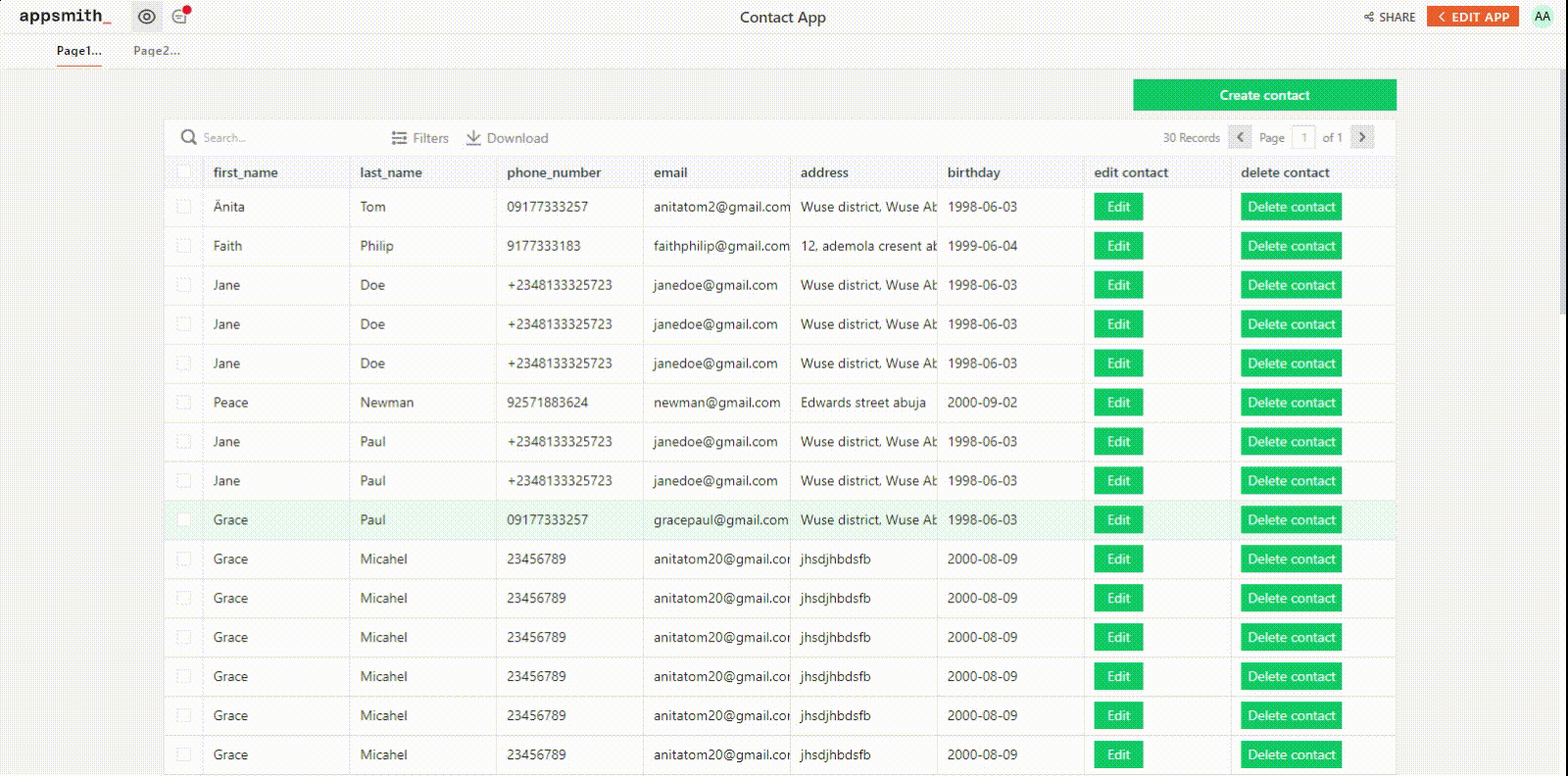Delete contact for Grace Paul row
The height and width of the screenshot is (776, 1568).
pos(1291,520)
